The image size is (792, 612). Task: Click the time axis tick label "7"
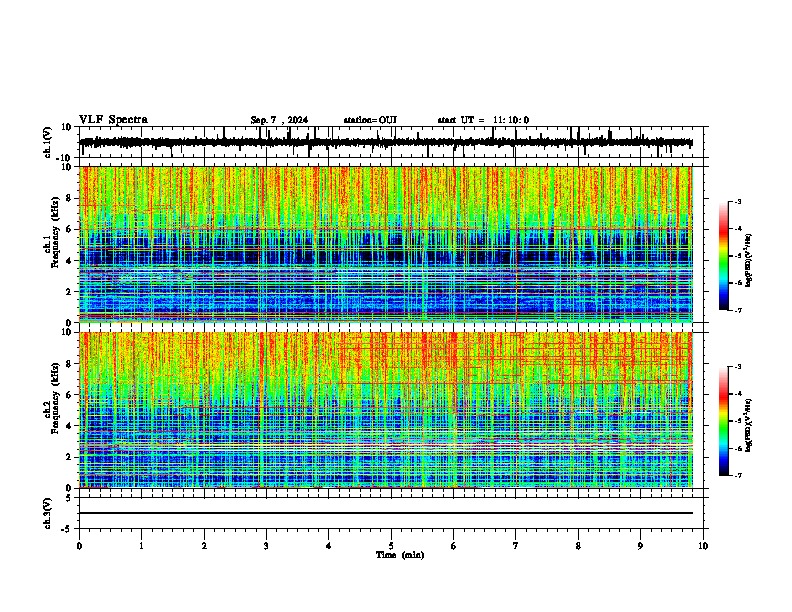[x=516, y=546]
